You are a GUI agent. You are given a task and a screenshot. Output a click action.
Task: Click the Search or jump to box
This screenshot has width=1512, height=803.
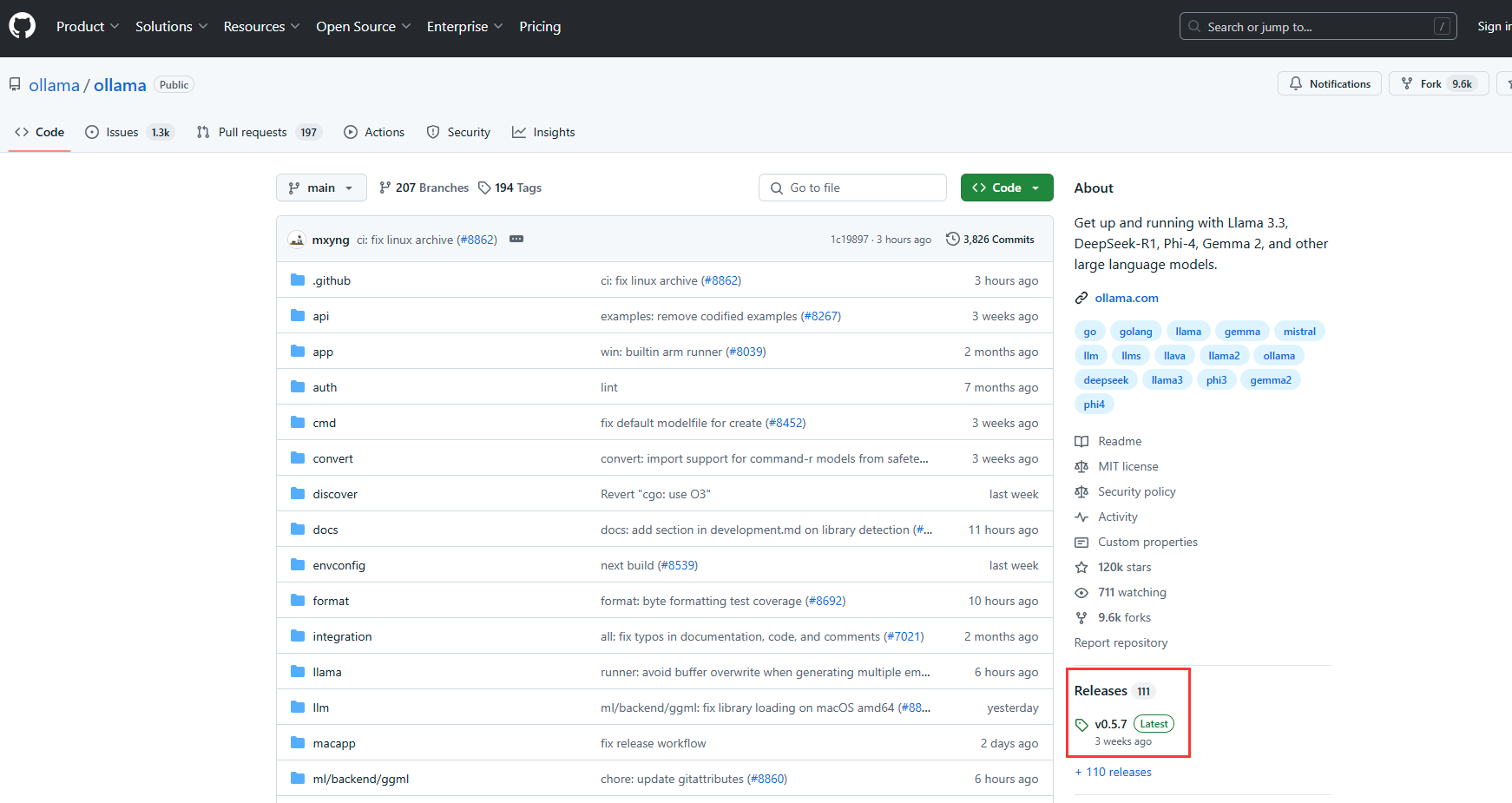[1317, 27]
